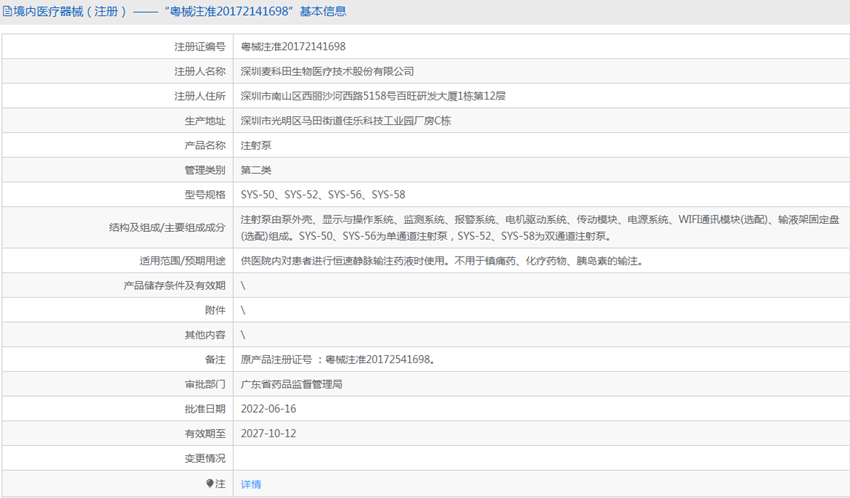The width and height of the screenshot is (850, 498).
Task: Click model specs SYS-50、SYS-52、SYS-56、SYS-58
Action: coord(323,194)
